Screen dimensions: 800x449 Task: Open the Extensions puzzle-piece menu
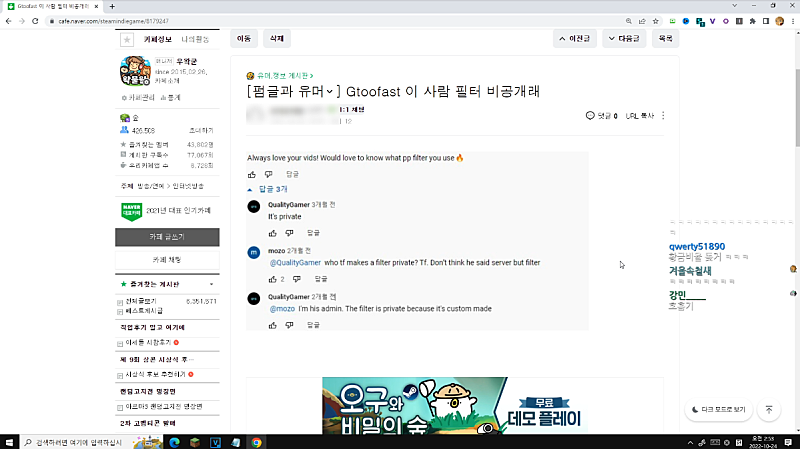753,21
